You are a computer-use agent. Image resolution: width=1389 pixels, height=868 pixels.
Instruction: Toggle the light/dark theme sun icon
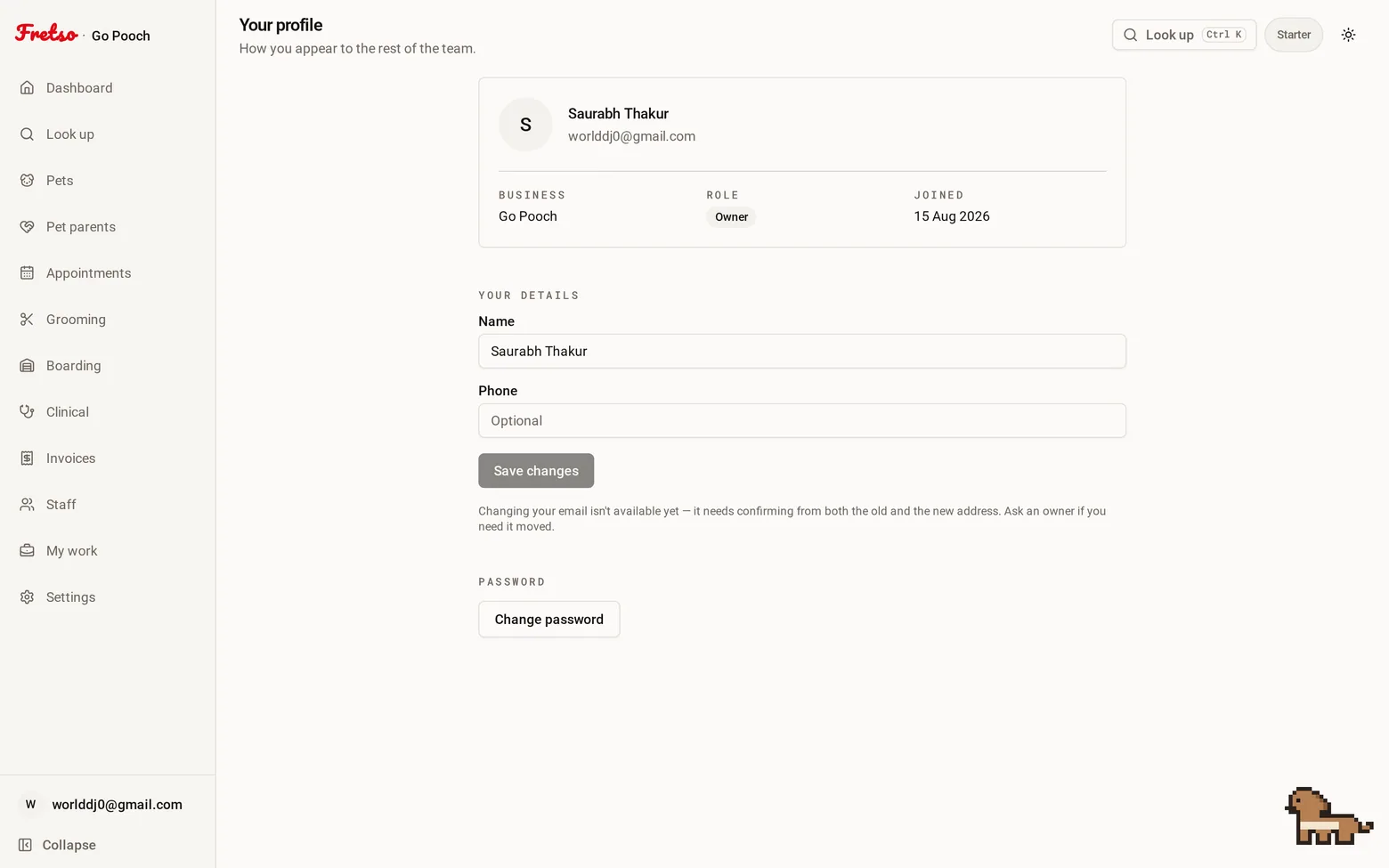pos(1348,35)
